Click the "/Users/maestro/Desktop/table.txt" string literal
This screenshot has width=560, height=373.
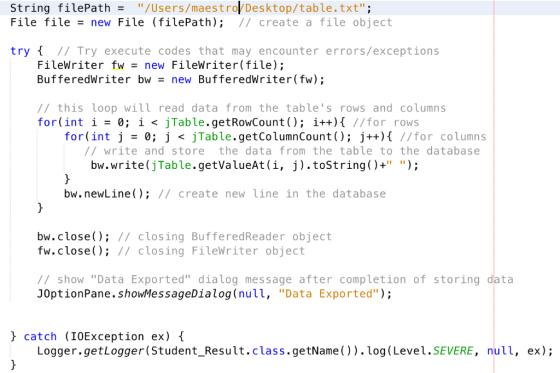click(x=251, y=8)
